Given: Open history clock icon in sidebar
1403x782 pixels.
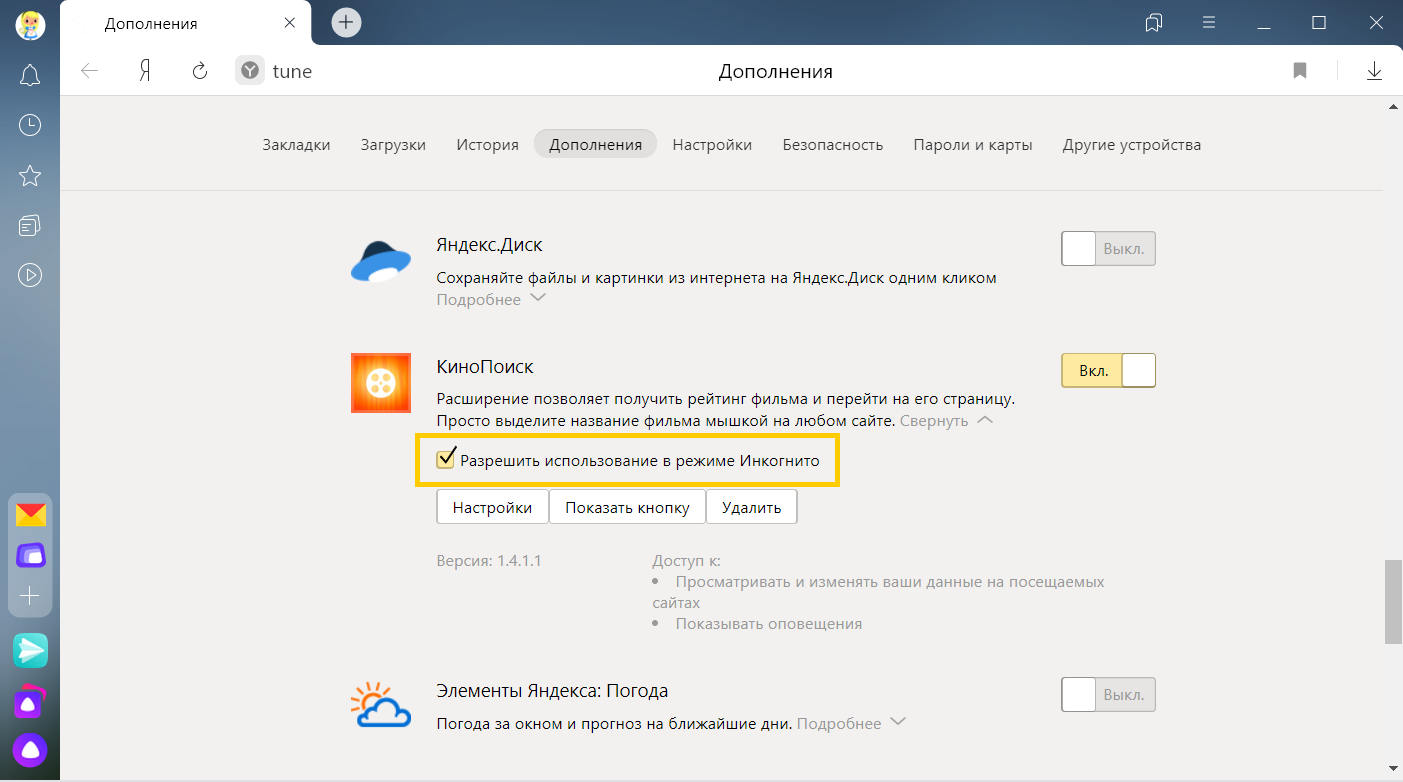Looking at the screenshot, I should (x=30, y=125).
